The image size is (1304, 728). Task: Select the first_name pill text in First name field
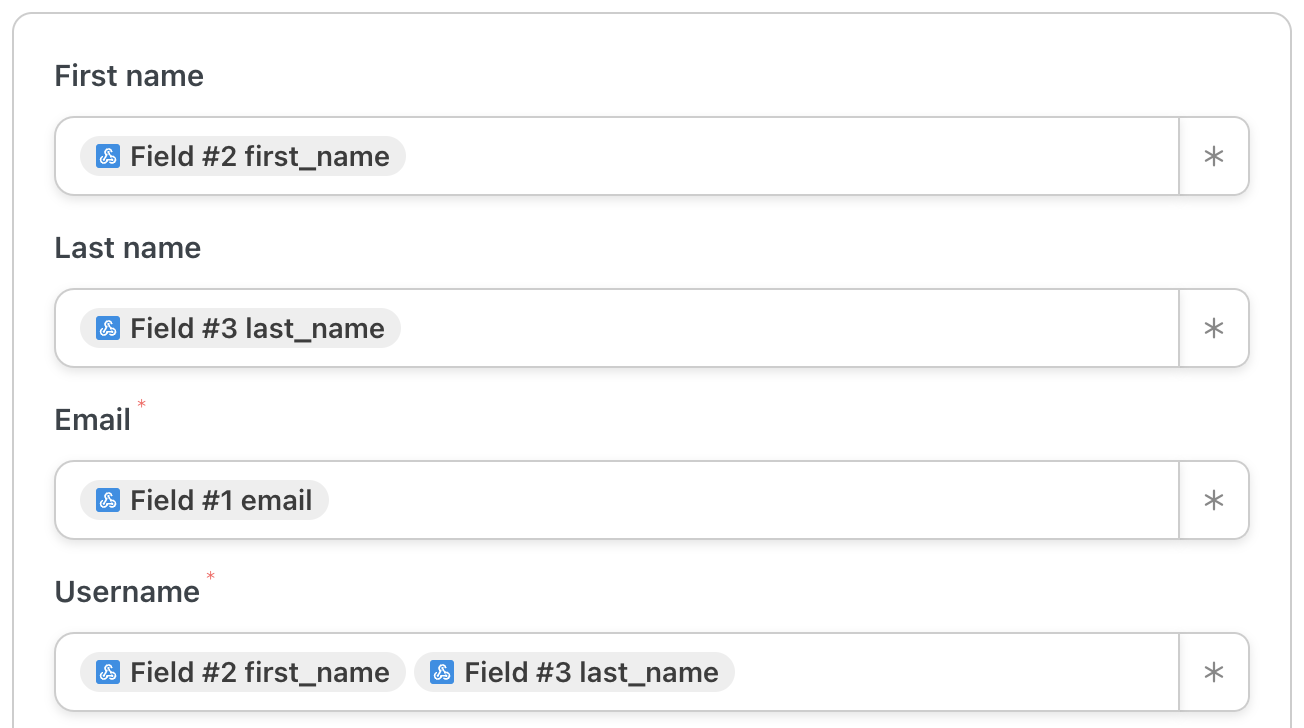point(260,157)
